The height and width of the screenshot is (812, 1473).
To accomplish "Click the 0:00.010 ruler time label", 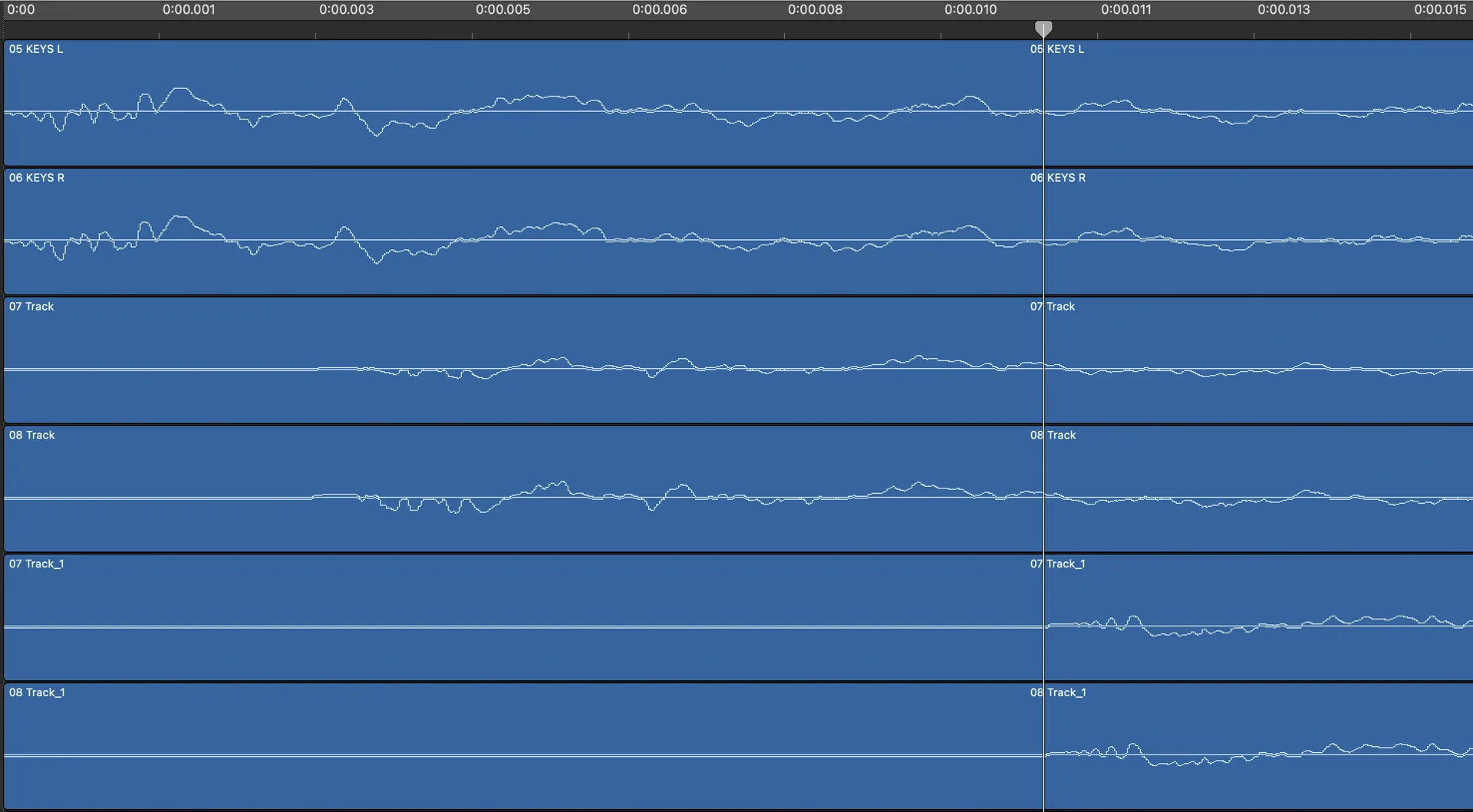I will (970, 10).
